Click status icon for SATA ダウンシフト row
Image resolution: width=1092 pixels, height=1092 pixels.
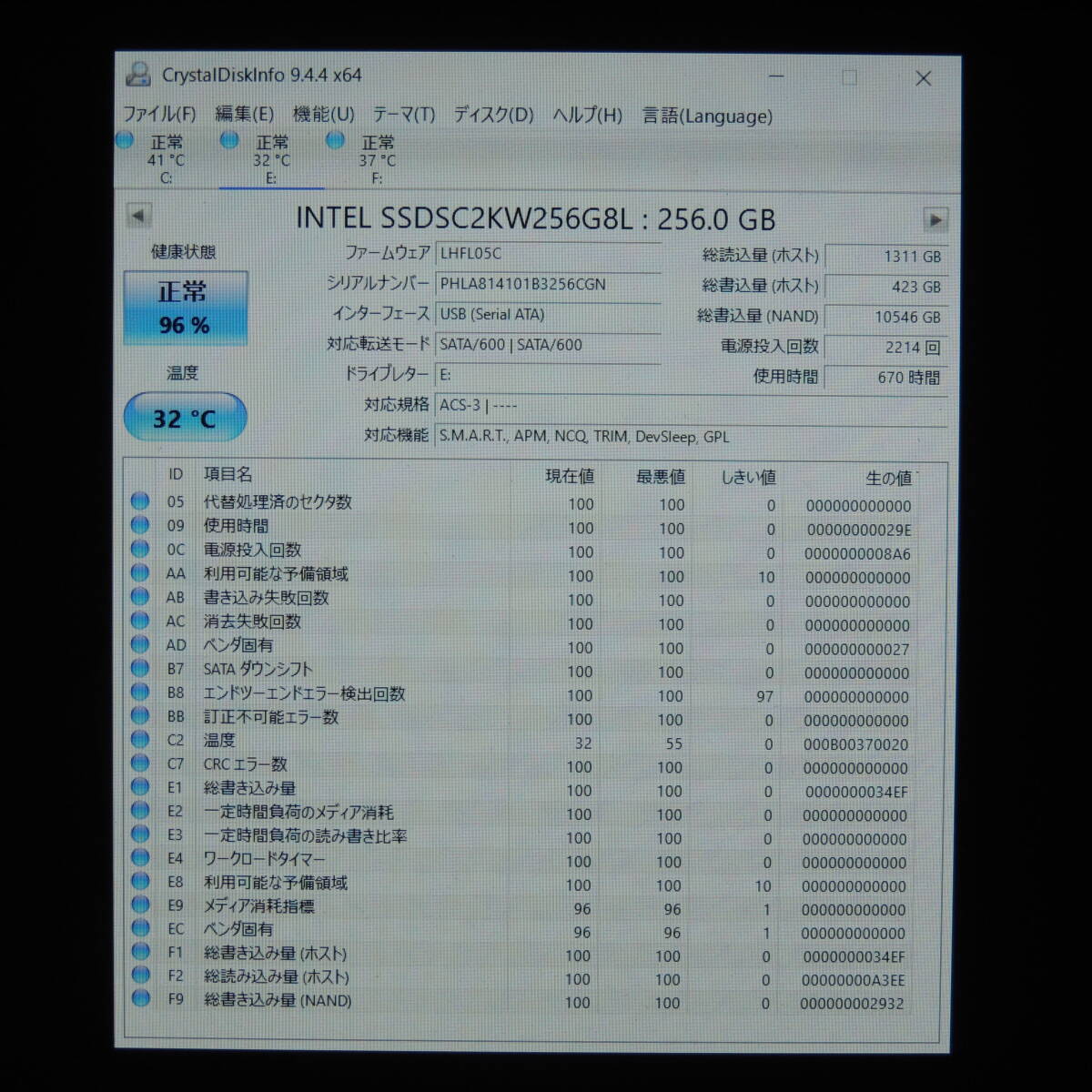pos(139,667)
